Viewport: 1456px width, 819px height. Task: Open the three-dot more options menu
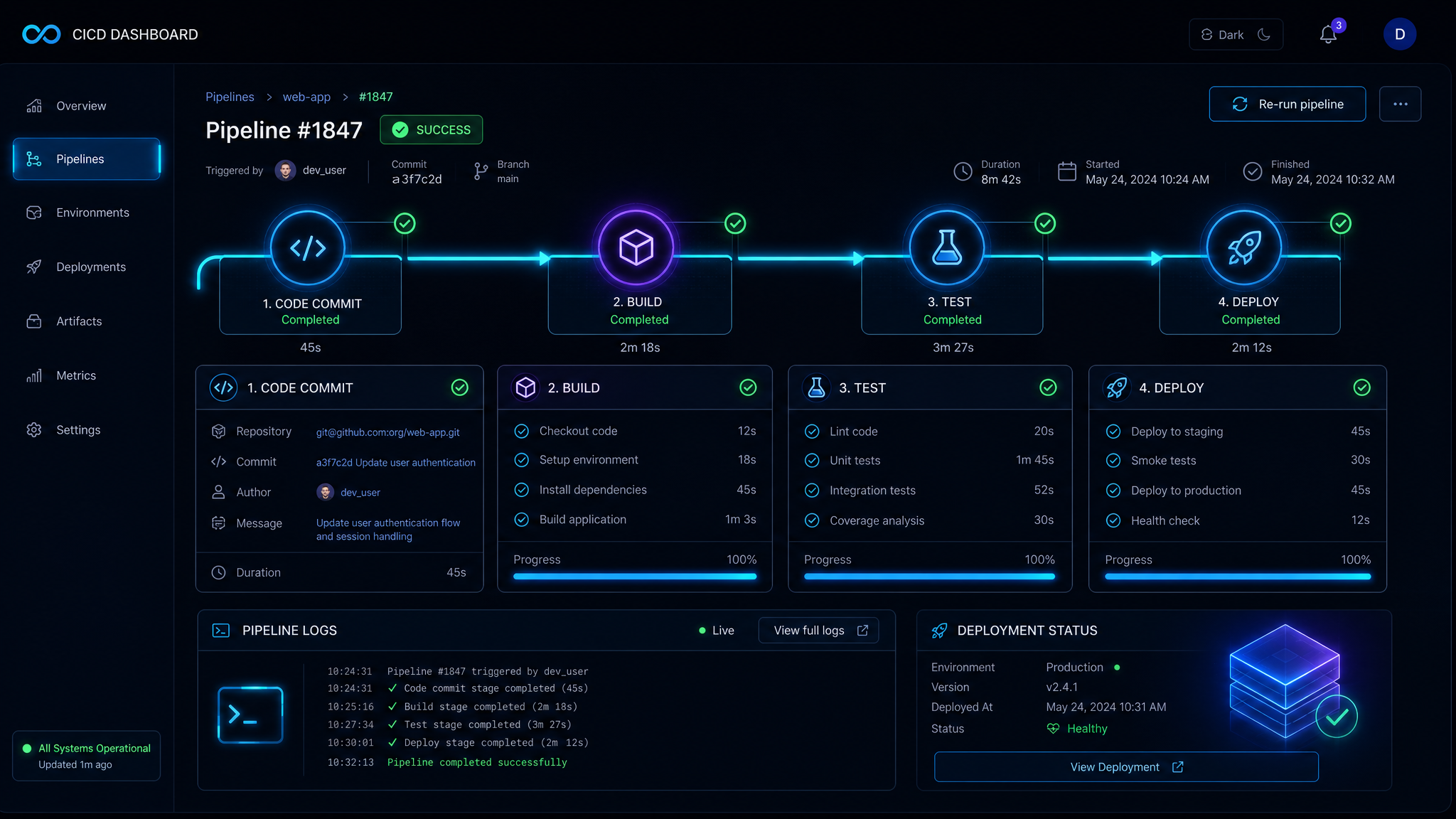coord(1400,104)
